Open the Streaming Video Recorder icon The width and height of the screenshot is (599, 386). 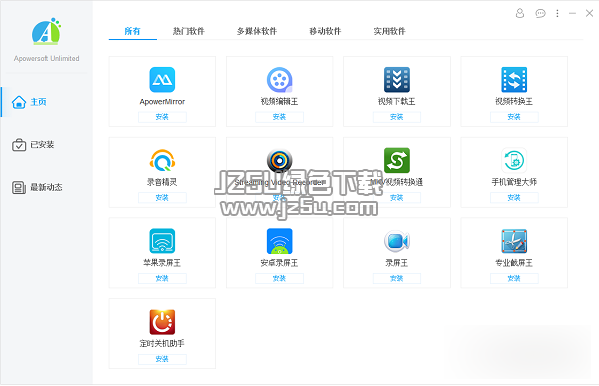pyautogui.click(x=279, y=160)
